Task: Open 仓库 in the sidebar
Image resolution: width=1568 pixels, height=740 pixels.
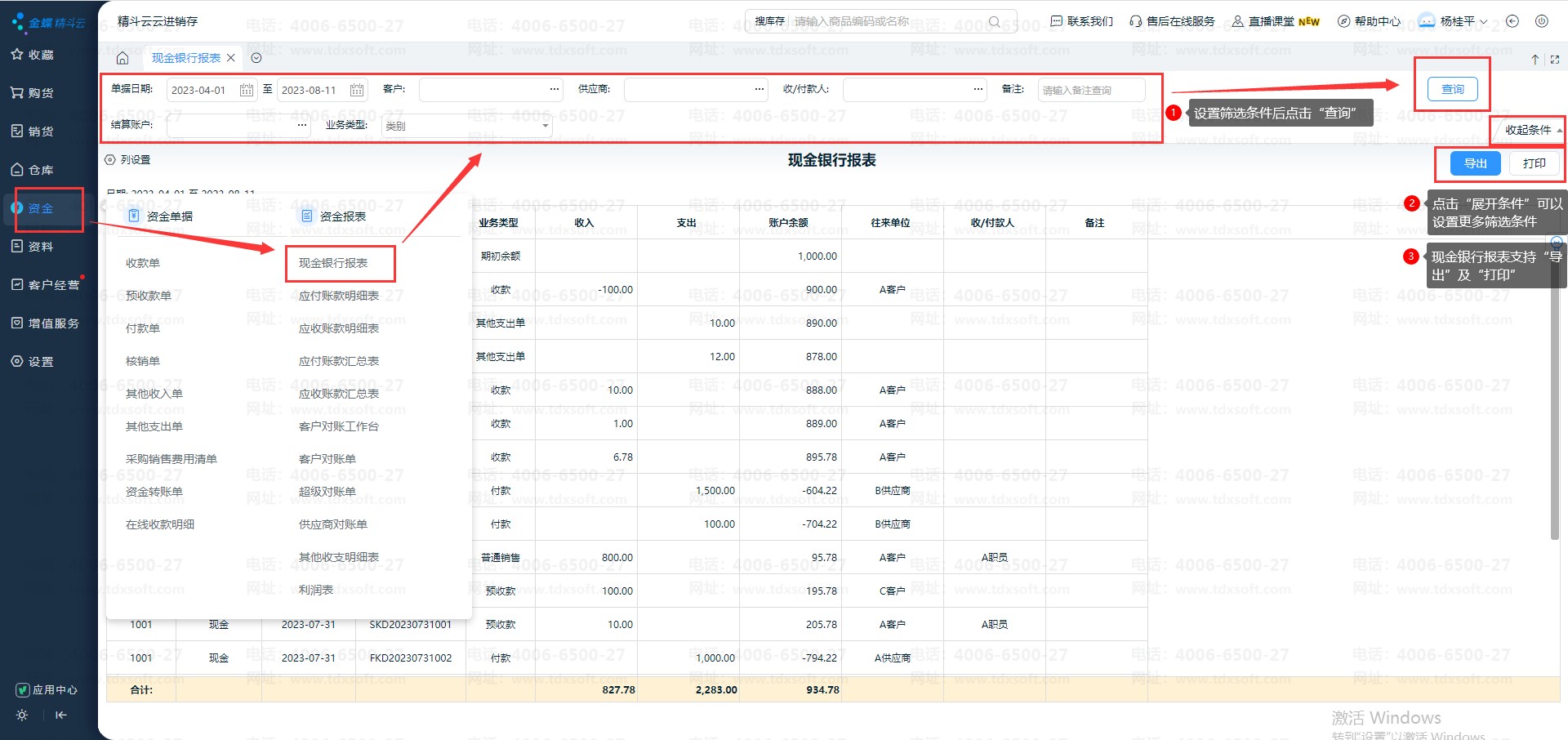Action: pyautogui.click(x=41, y=170)
